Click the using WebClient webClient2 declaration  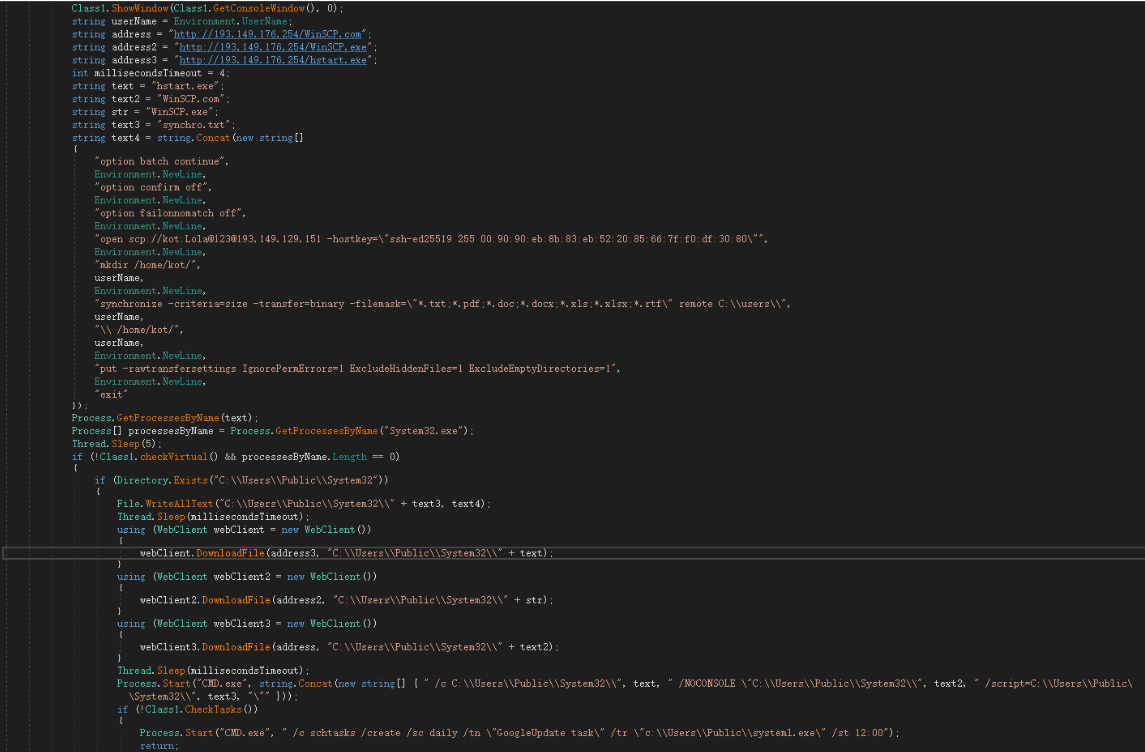247,577
